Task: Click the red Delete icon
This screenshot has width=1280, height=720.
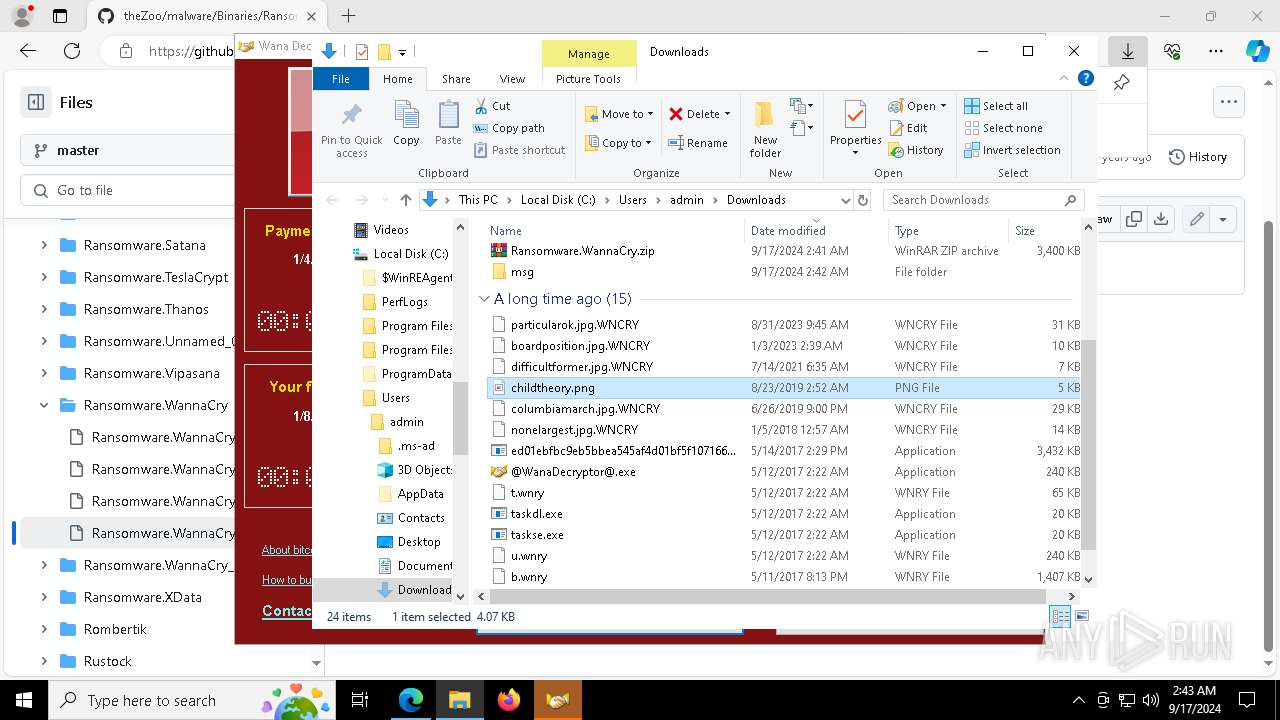Action: pyautogui.click(x=676, y=114)
